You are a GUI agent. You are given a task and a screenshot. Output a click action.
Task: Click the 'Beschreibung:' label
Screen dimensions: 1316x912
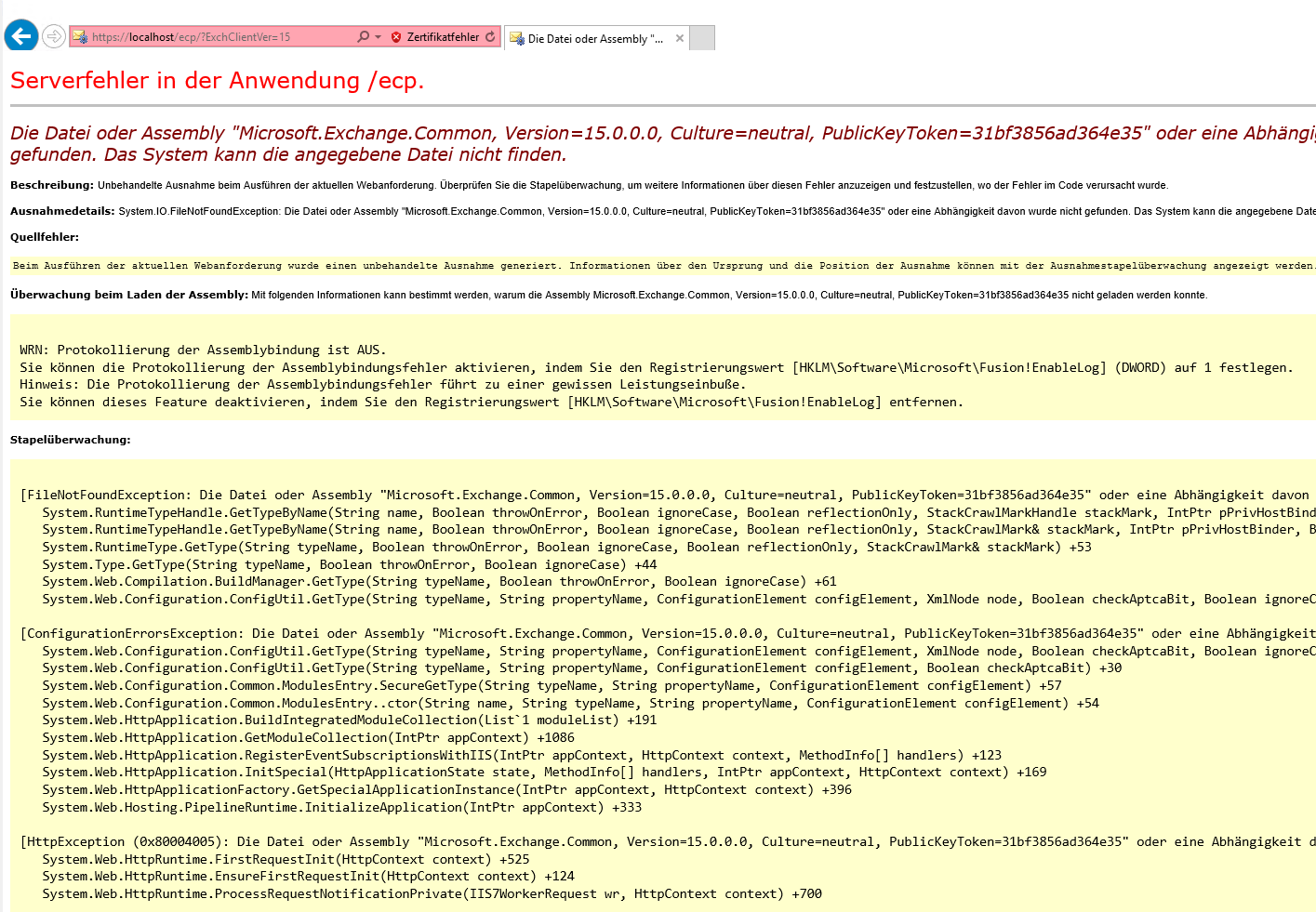pyautogui.click(x=52, y=185)
